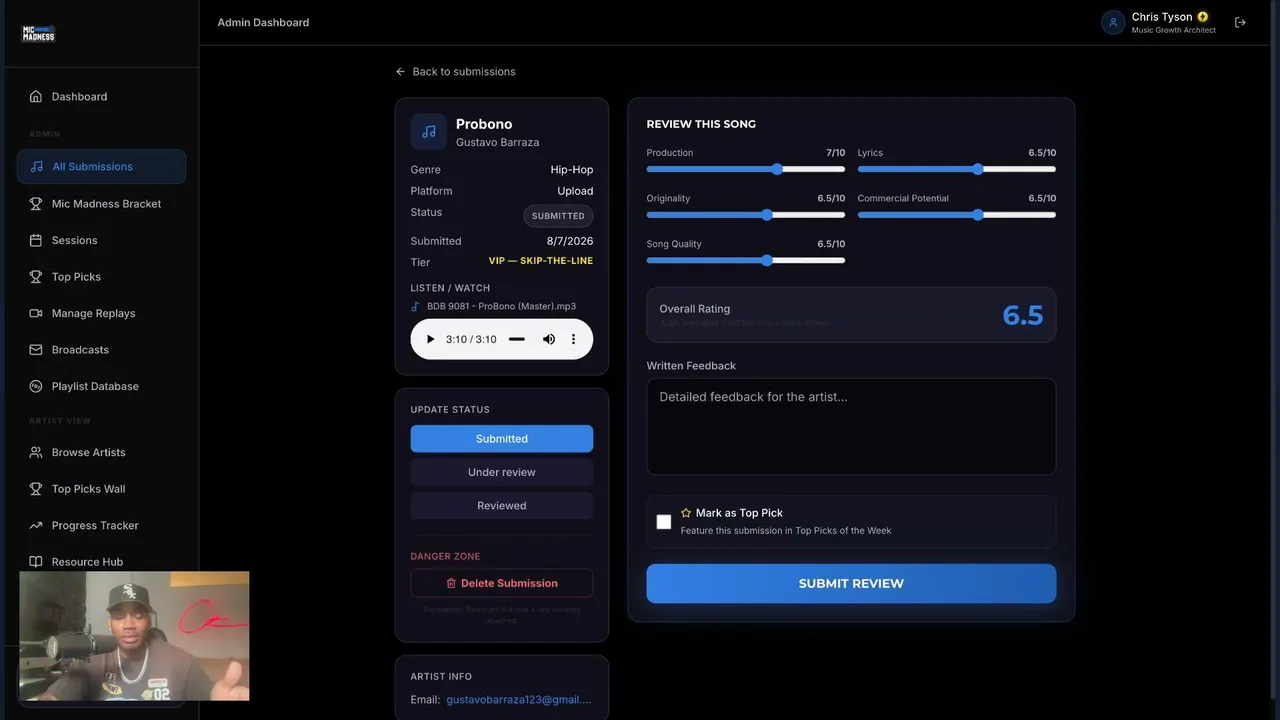Open artist email gustavobarraza123 link

[x=519, y=700]
